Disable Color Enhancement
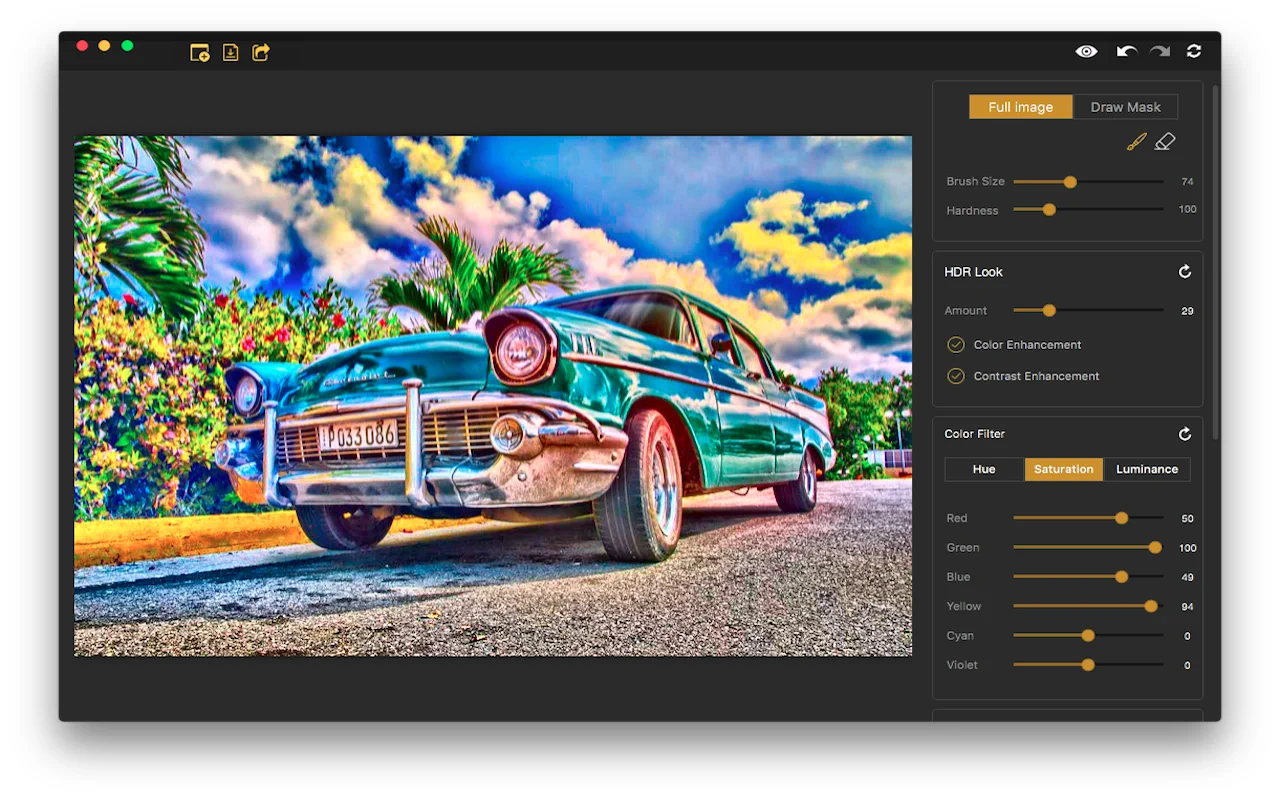1280x800 pixels. [955, 344]
